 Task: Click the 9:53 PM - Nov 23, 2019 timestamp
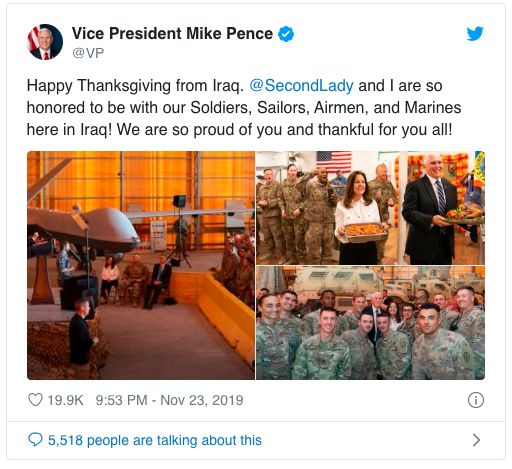pos(169,400)
